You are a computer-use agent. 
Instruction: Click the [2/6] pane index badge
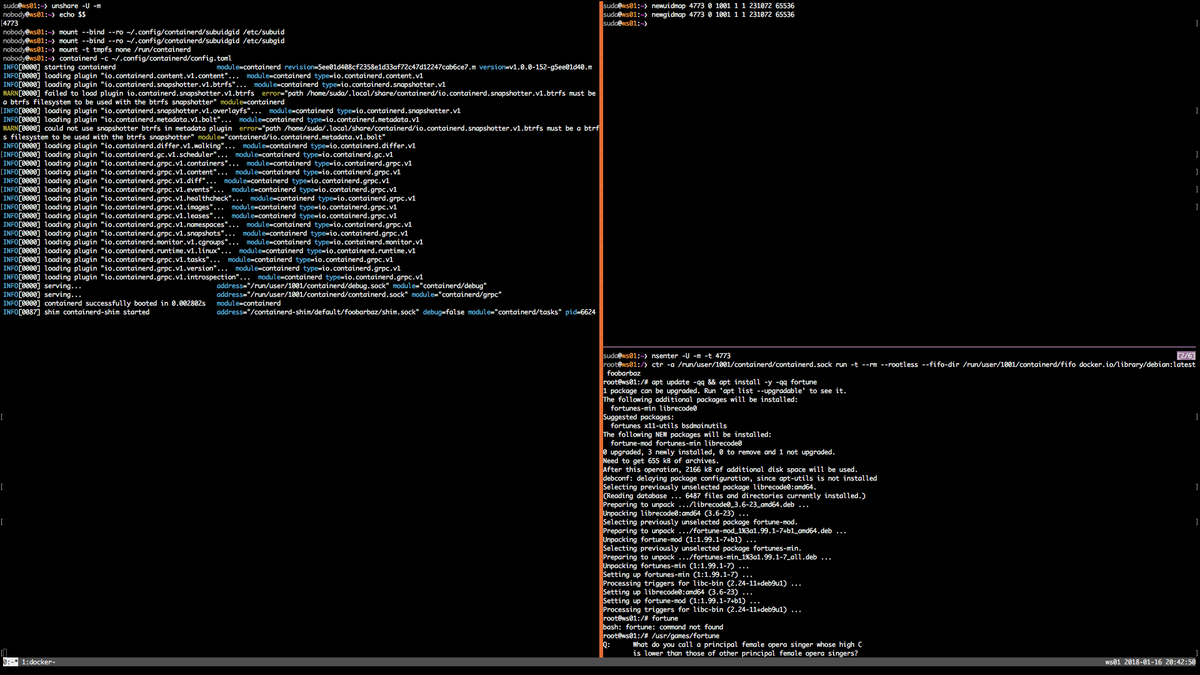1187,354
